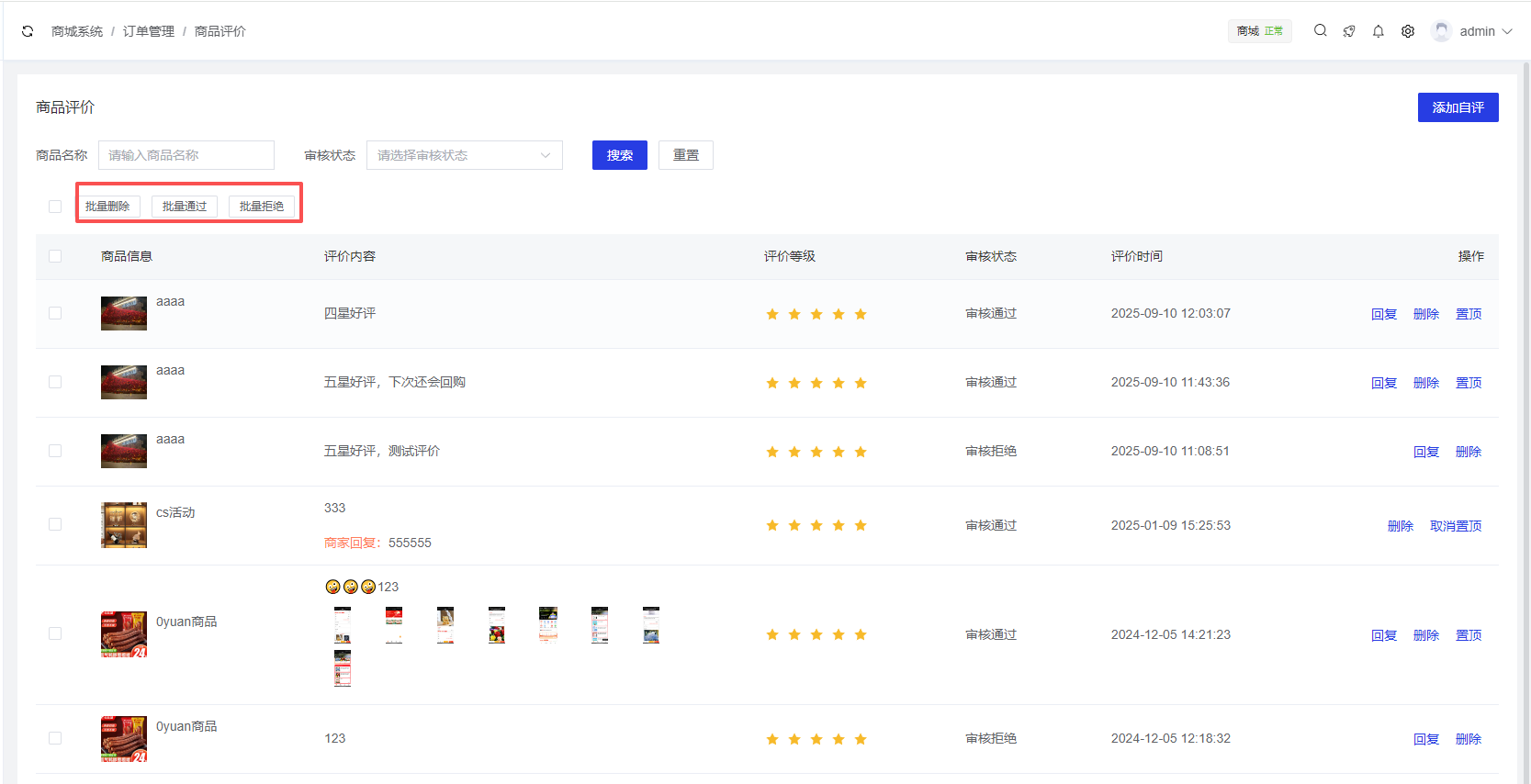Open the notifications bell

[x=1379, y=31]
